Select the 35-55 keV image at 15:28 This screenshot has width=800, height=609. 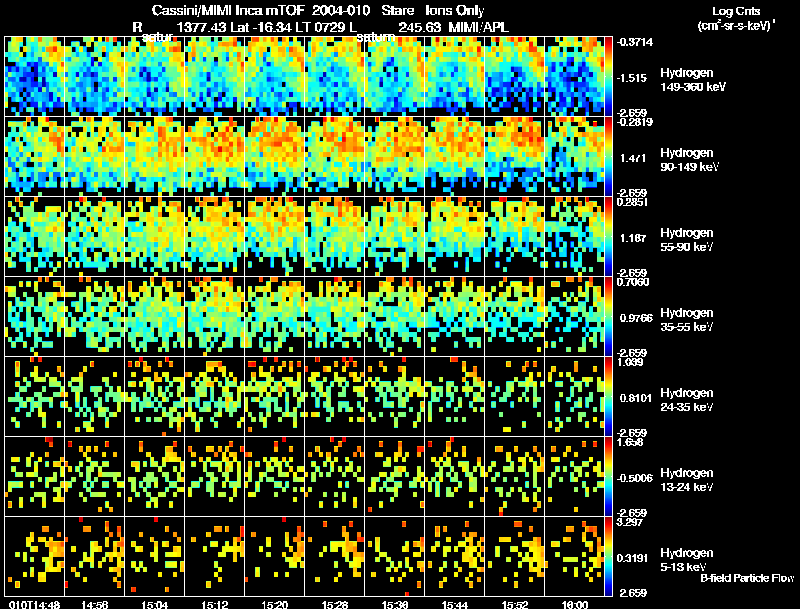(335, 316)
